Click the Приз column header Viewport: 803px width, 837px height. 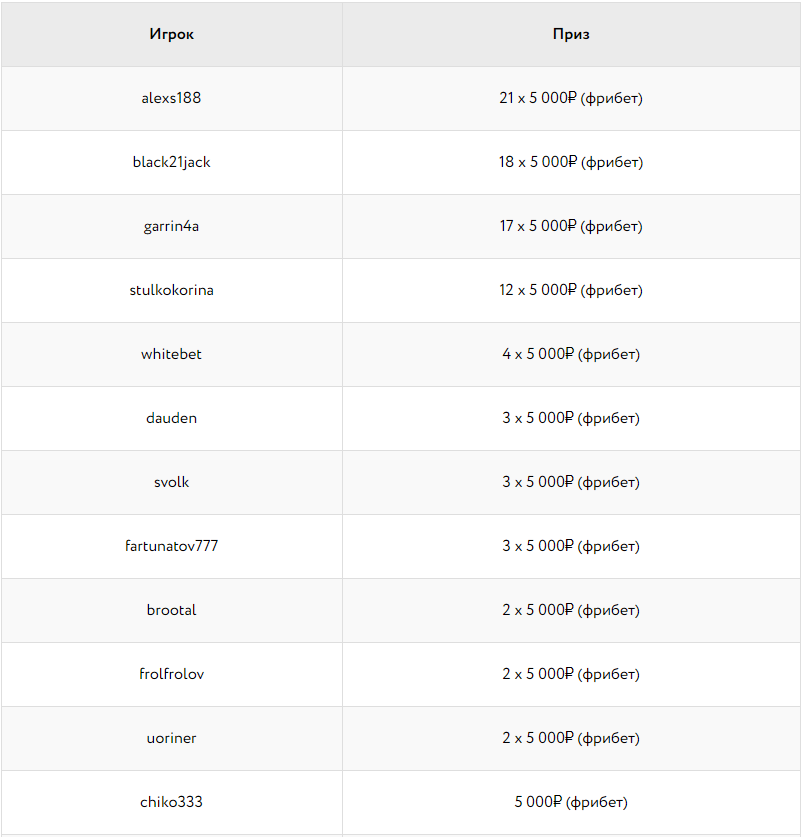[x=571, y=34]
